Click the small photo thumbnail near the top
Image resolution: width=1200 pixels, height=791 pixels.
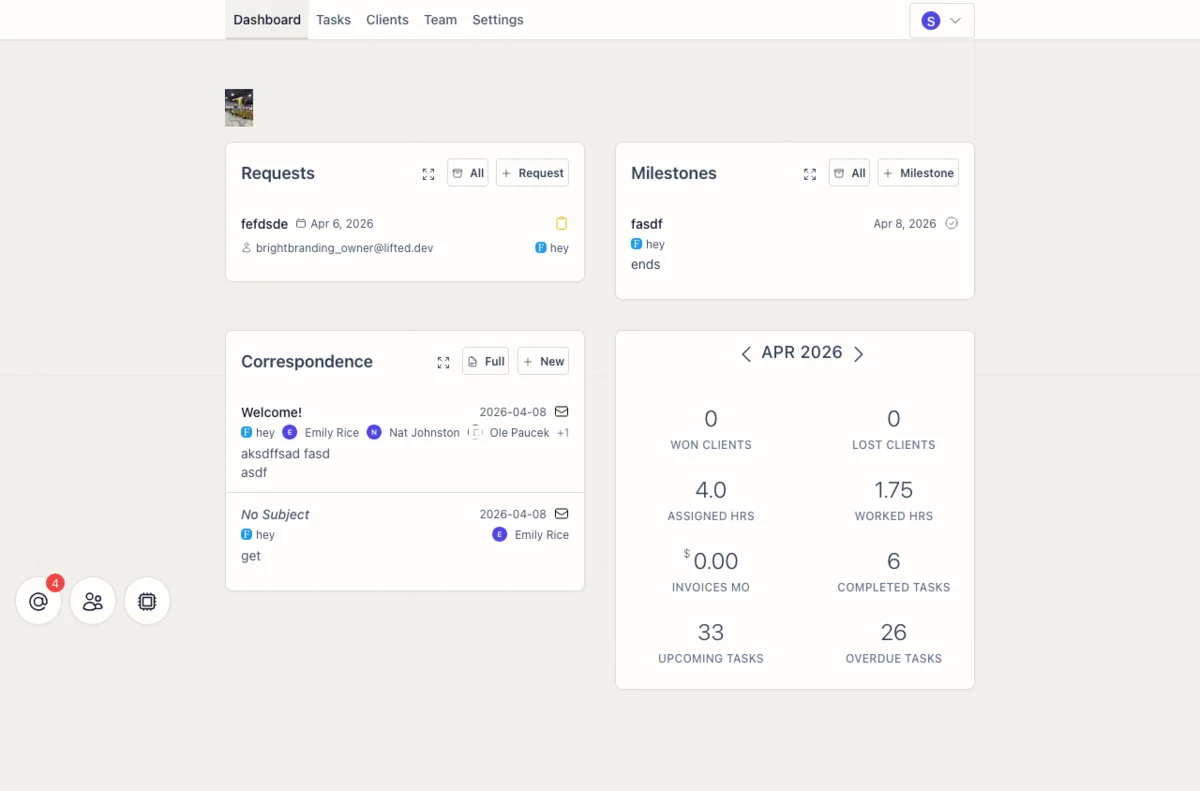click(238, 107)
